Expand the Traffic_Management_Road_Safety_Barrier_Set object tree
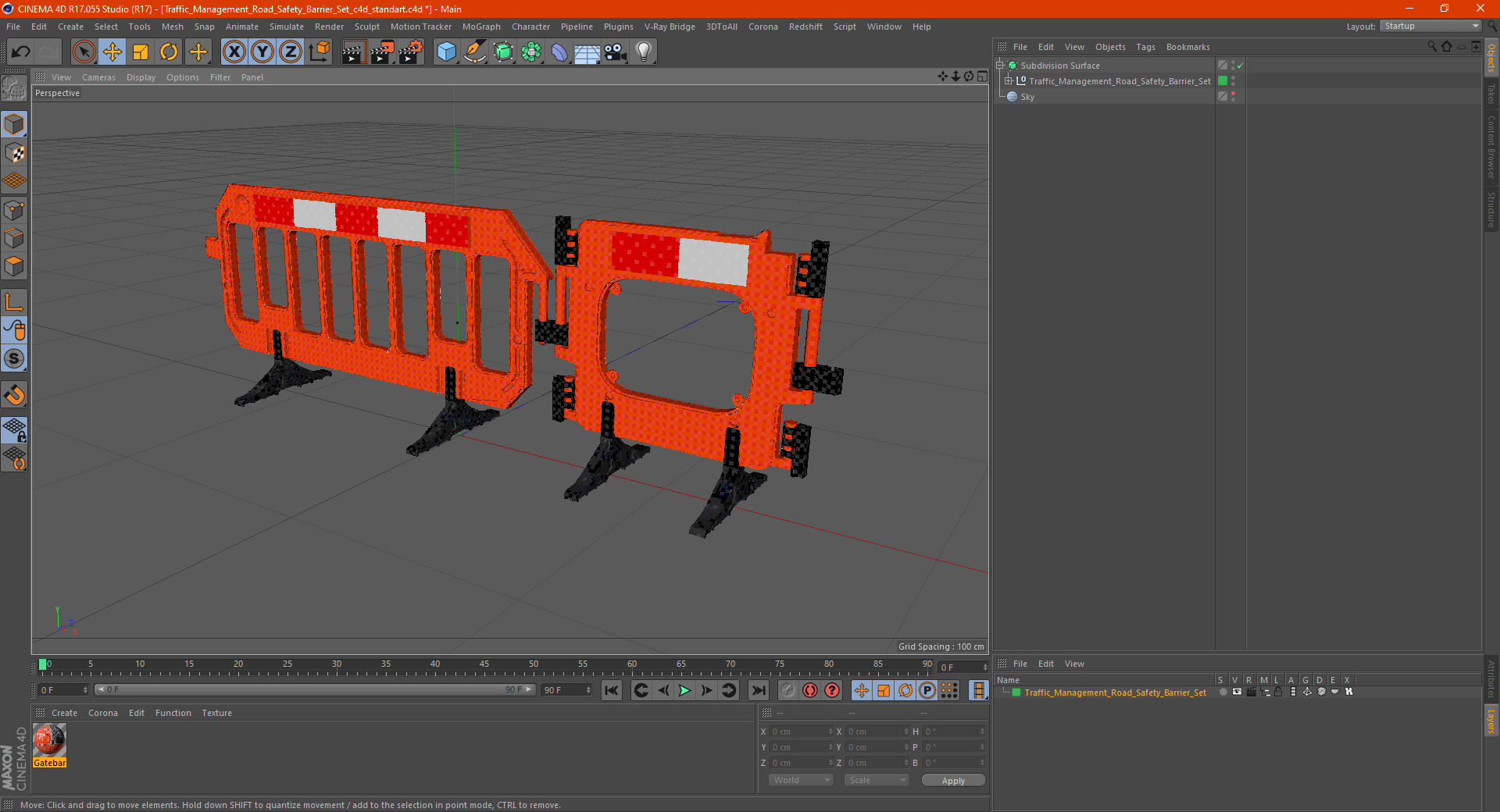Image resolution: width=1500 pixels, height=812 pixels. tap(1008, 81)
